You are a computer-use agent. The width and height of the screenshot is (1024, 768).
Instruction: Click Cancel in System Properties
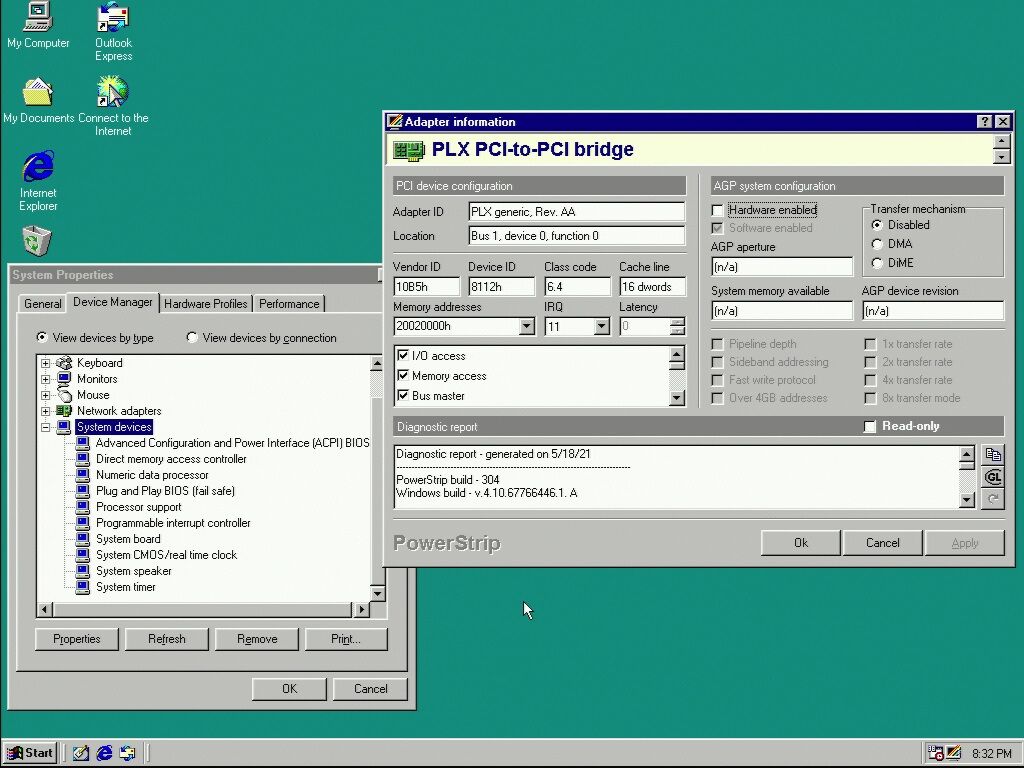click(x=370, y=689)
